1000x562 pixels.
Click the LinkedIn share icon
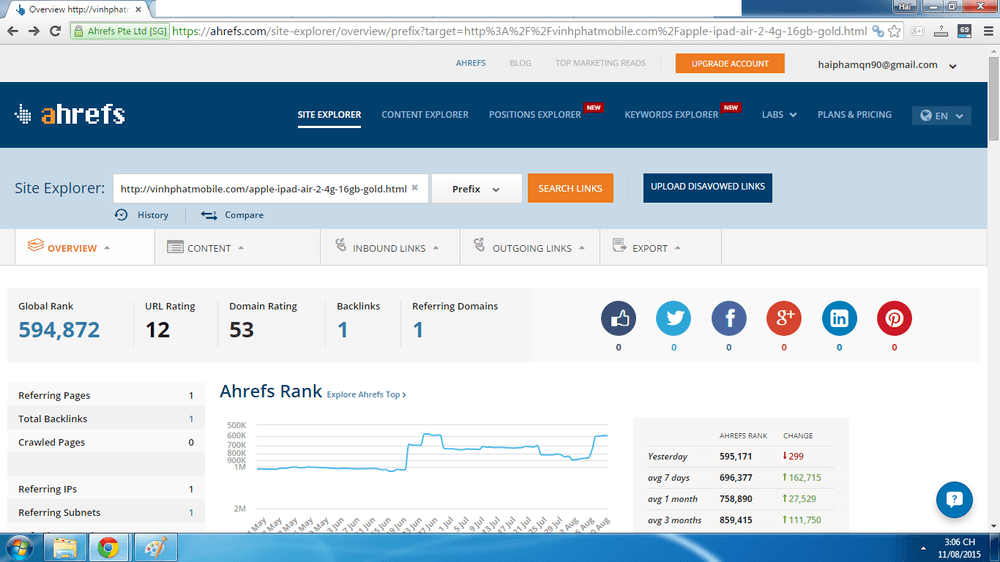tap(839, 318)
